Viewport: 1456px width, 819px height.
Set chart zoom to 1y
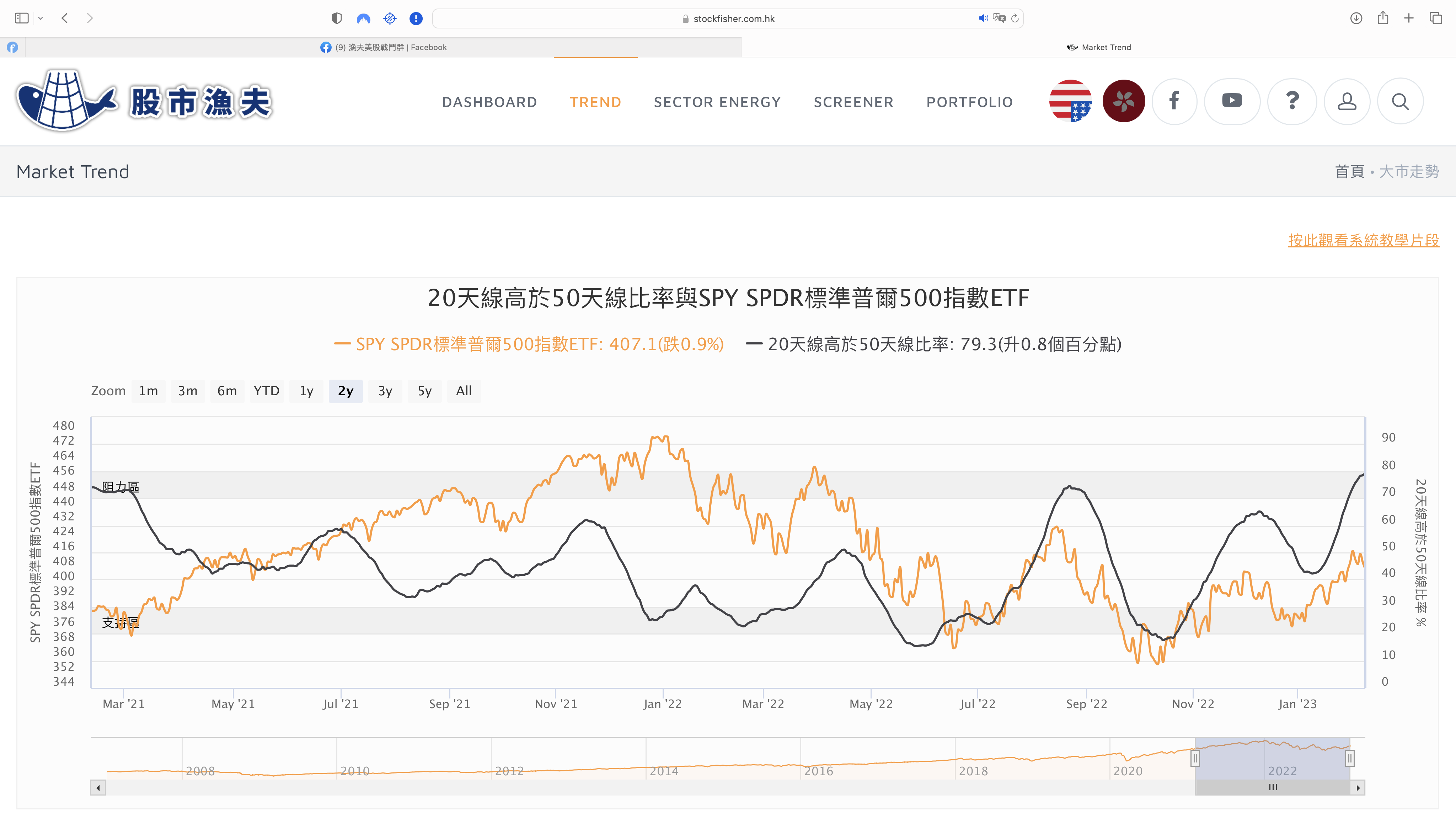pyautogui.click(x=306, y=391)
